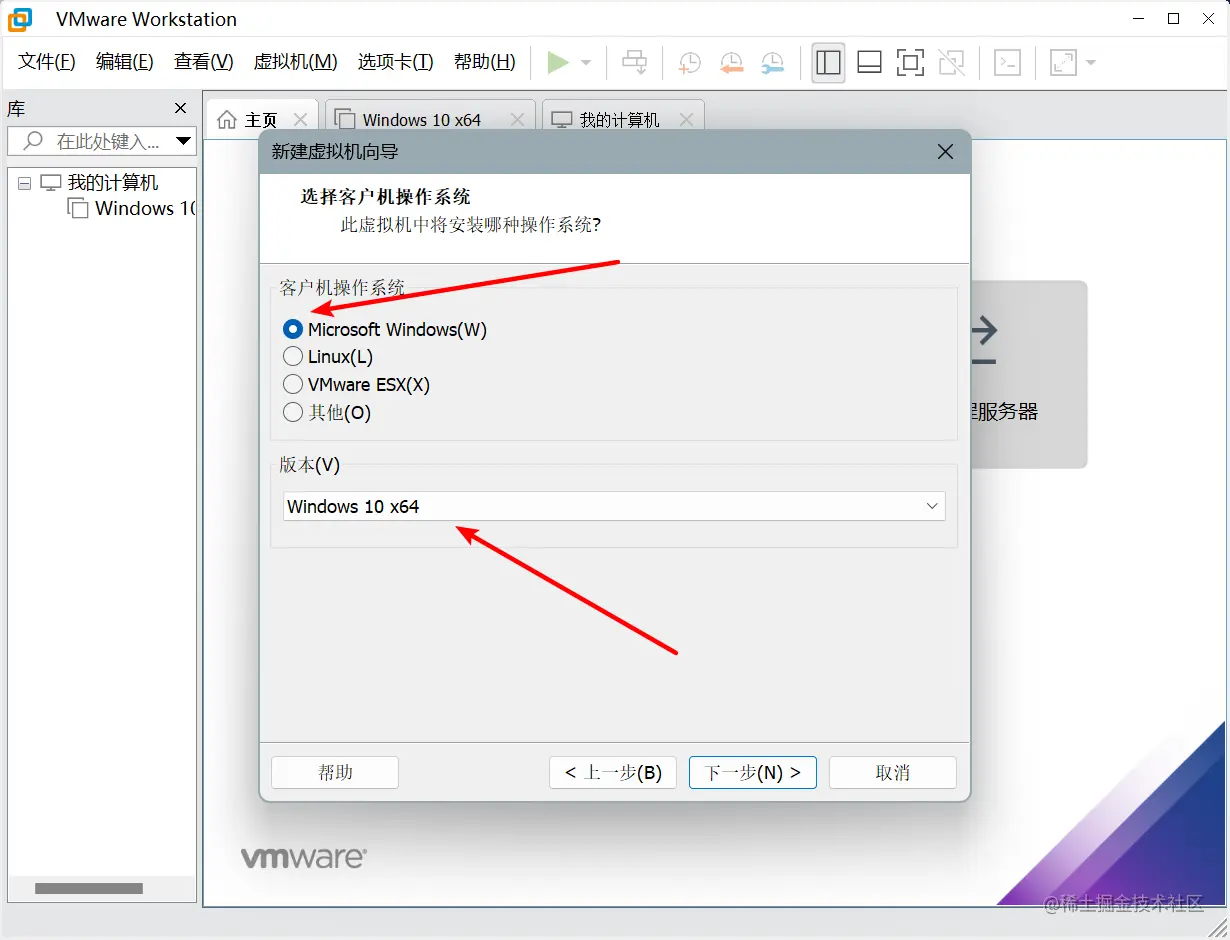Open the 查看(V) menu
The height and width of the screenshot is (940, 1230).
(203, 62)
